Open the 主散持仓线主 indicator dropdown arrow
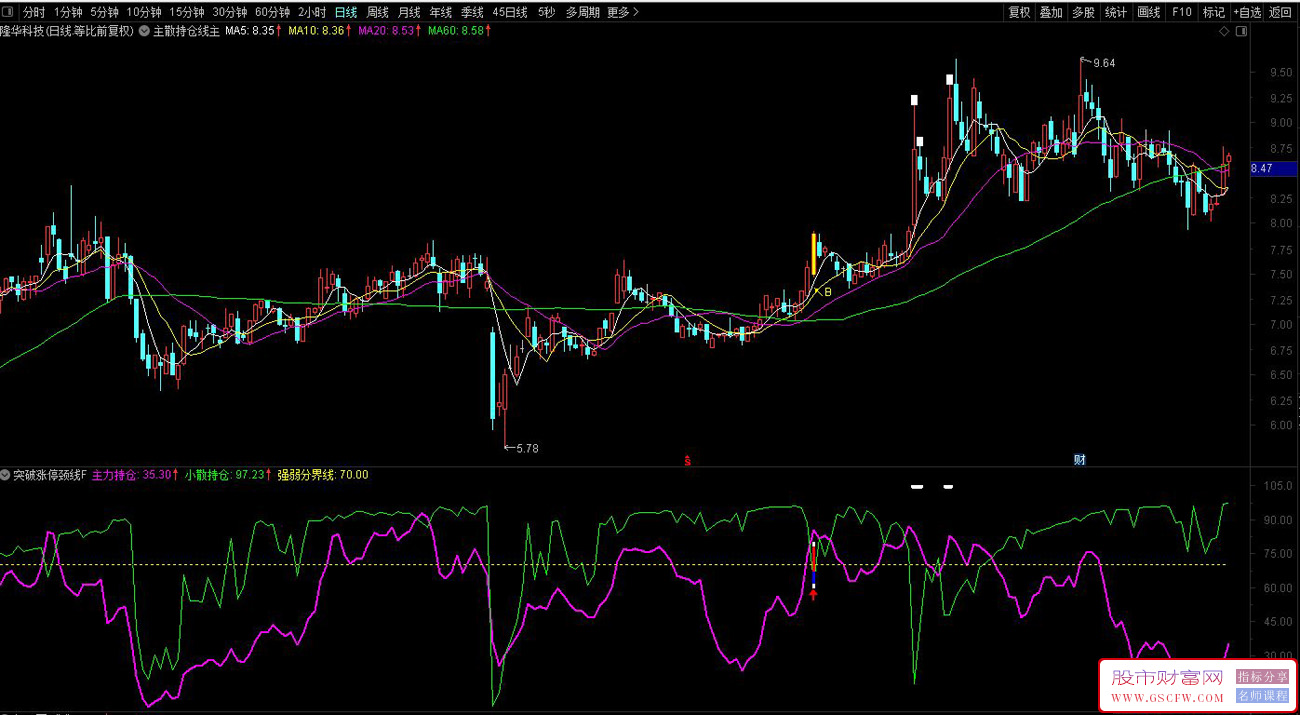 pos(145,31)
